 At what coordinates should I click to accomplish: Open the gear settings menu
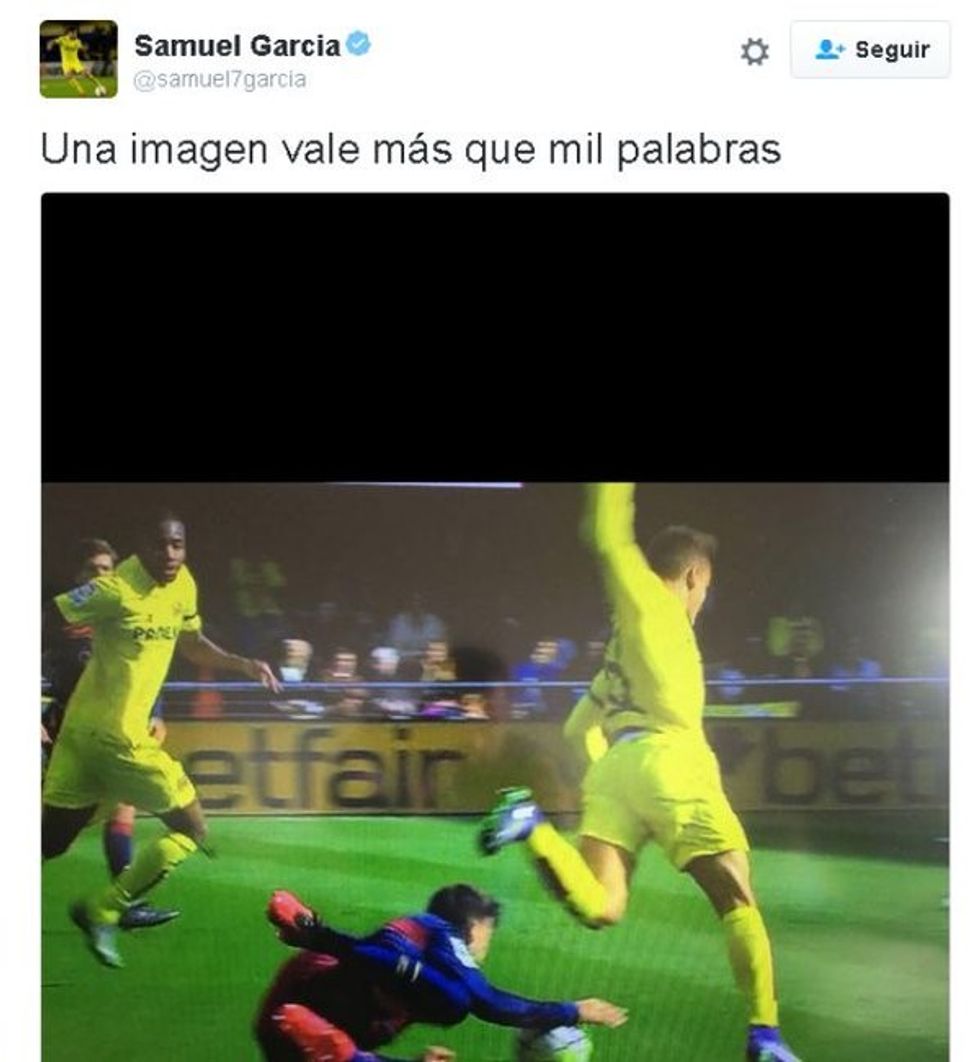point(754,51)
